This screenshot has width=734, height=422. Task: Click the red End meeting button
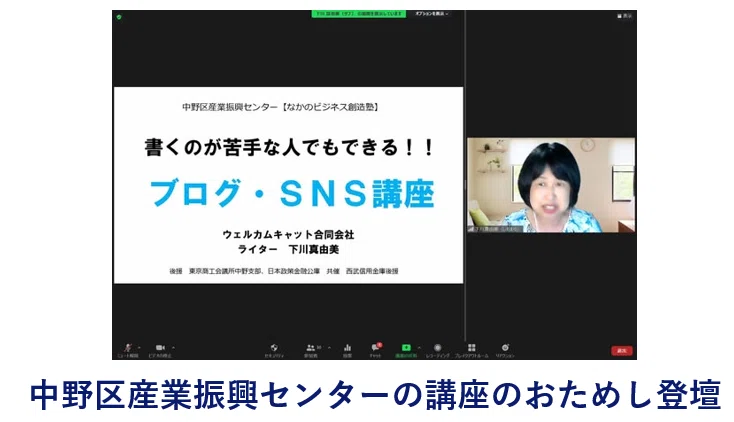click(622, 350)
